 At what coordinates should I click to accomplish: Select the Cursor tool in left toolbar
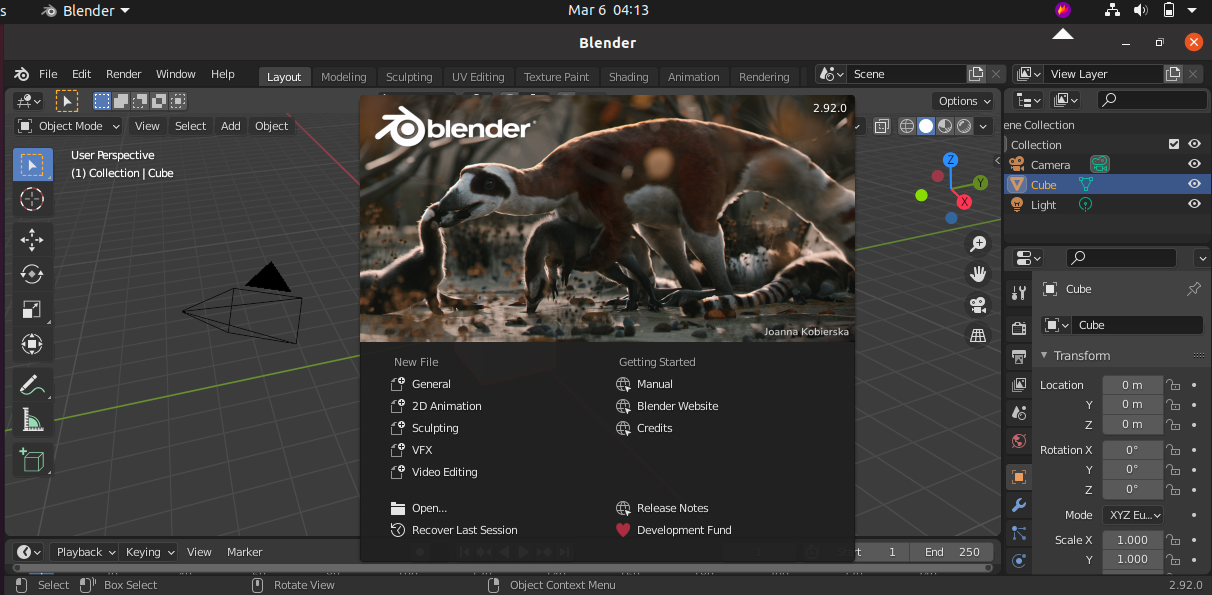(x=32, y=199)
